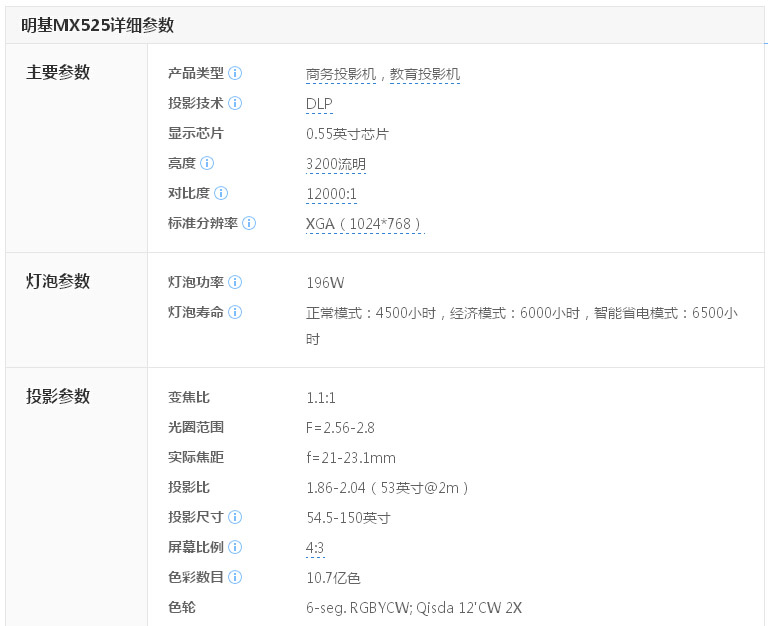Click the 投影技术 label text
The width and height of the screenshot is (771, 626).
click(x=196, y=103)
